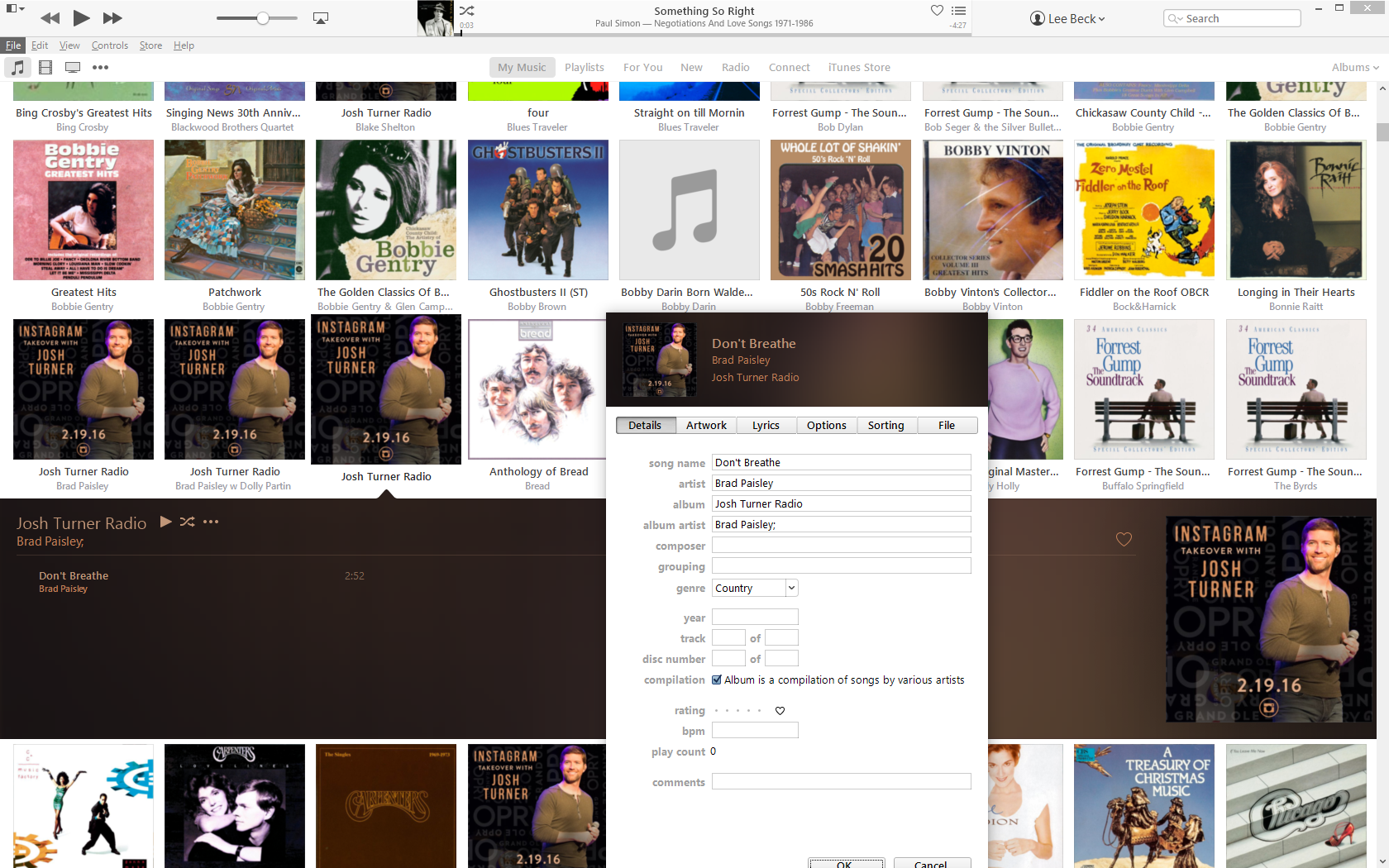This screenshot has height=868, width=1389.
Task: Switch to the Lyrics tab in the dialog
Action: coord(766,425)
